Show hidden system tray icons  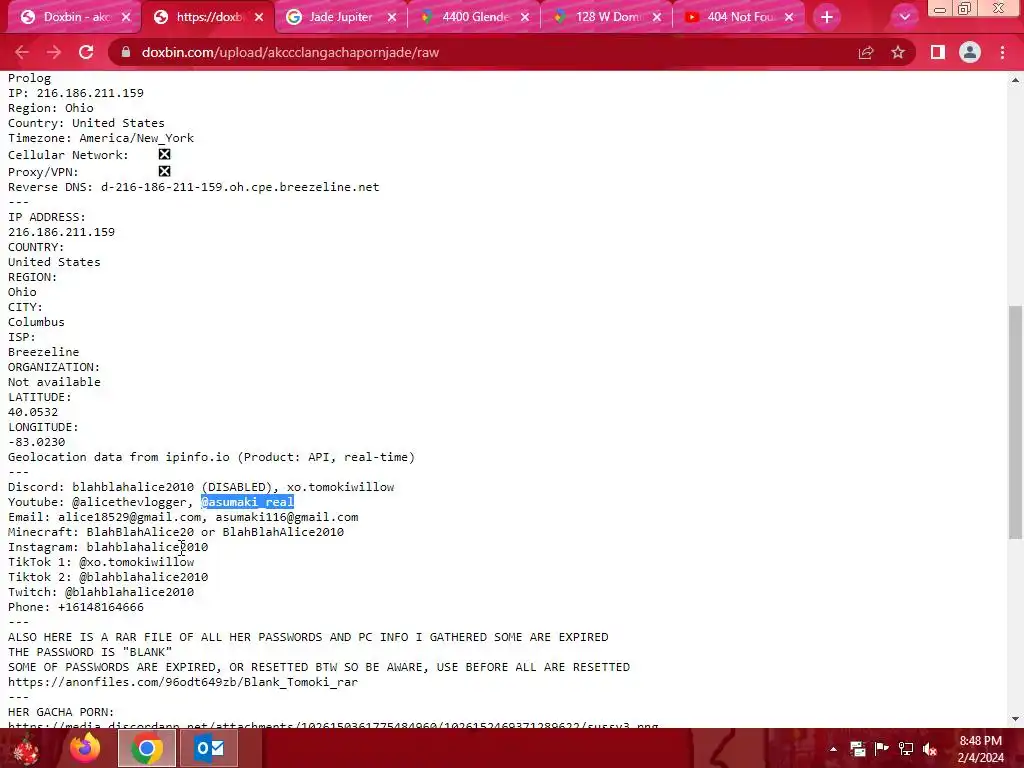point(833,749)
